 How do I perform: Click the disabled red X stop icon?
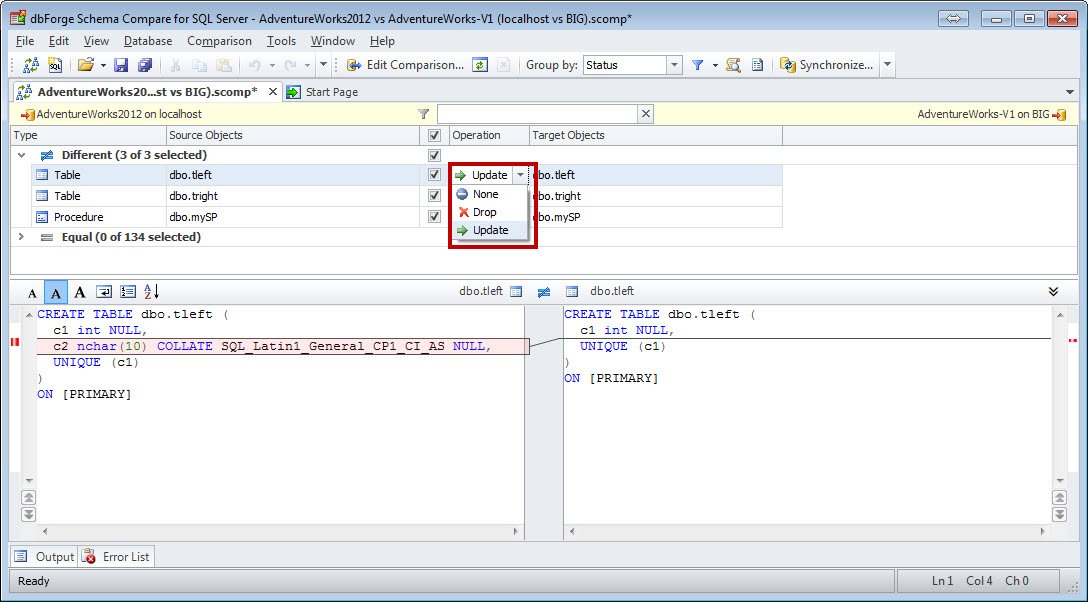[x=503, y=65]
